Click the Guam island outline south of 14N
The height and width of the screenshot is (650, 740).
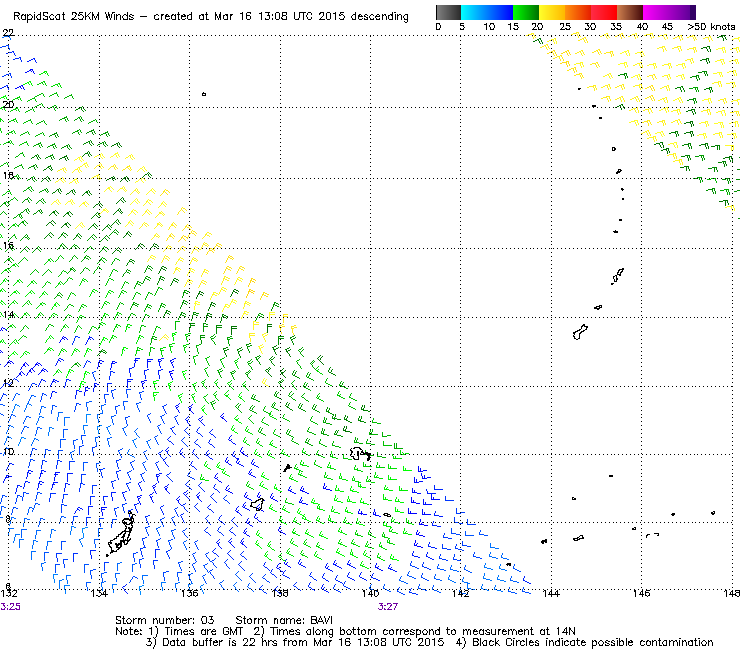tap(580, 332)
